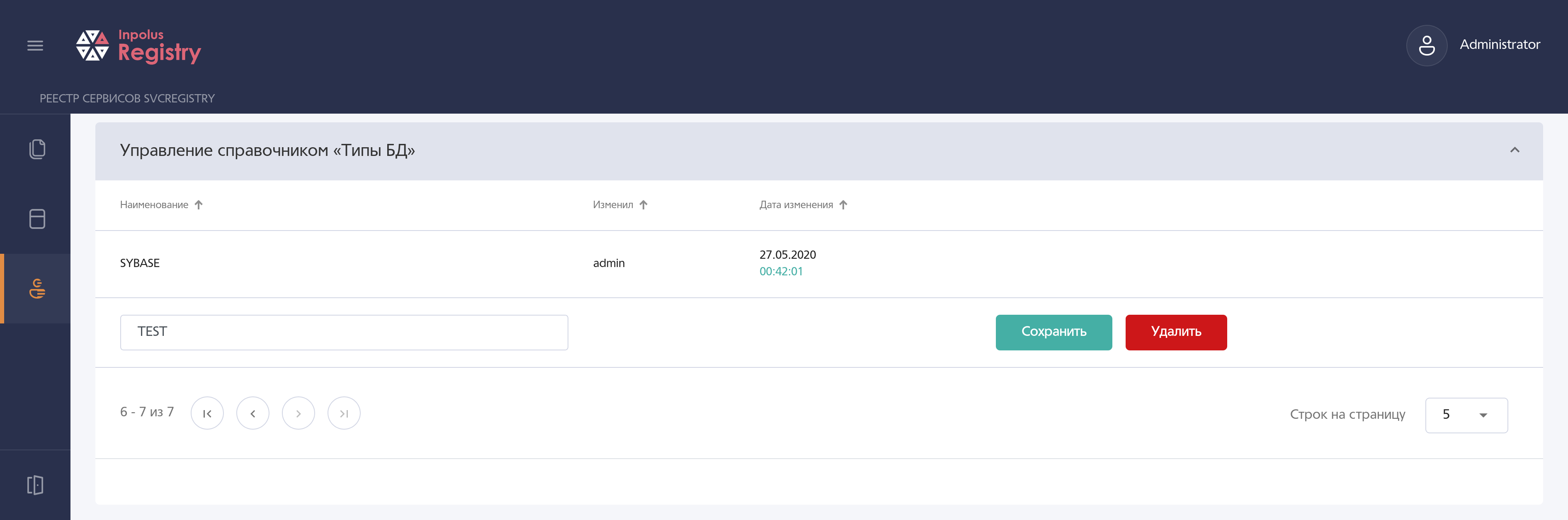The height and width of the screenshot is (520, 1568).
Task: Open rows per page dropdown
Action: pyautogui.click(x=1466, y=415)
